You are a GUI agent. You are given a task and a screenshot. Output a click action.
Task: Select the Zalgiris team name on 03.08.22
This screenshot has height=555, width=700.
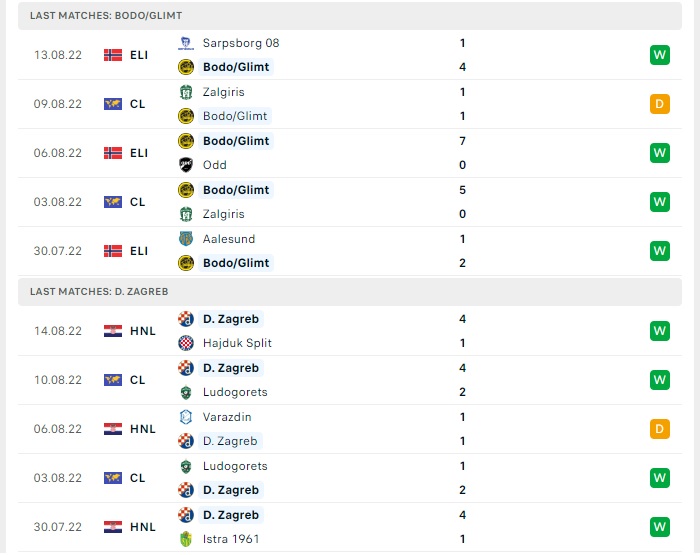(224, 214)
